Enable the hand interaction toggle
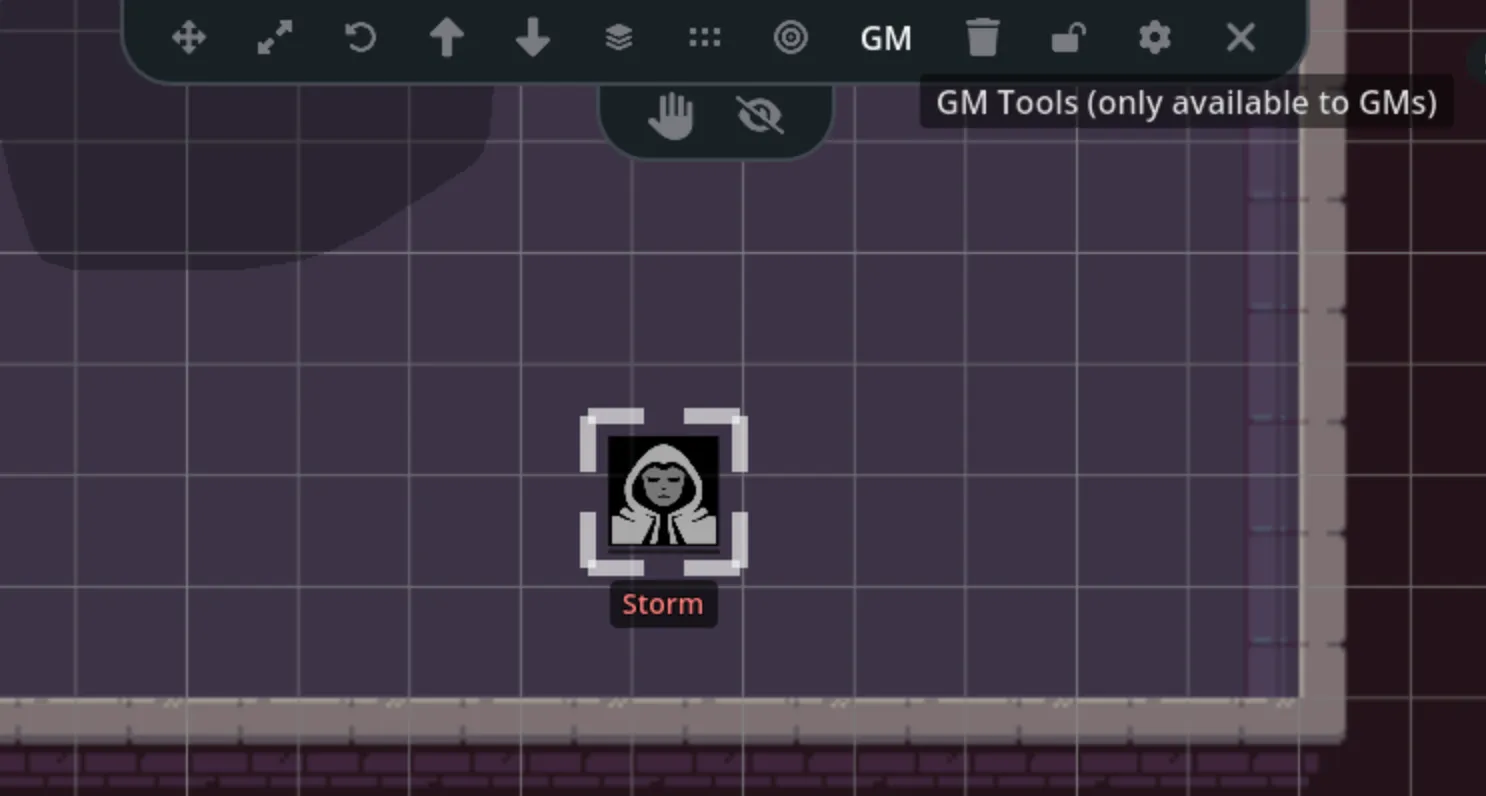The image size is (1486, 796). click(x=672, y=113)
